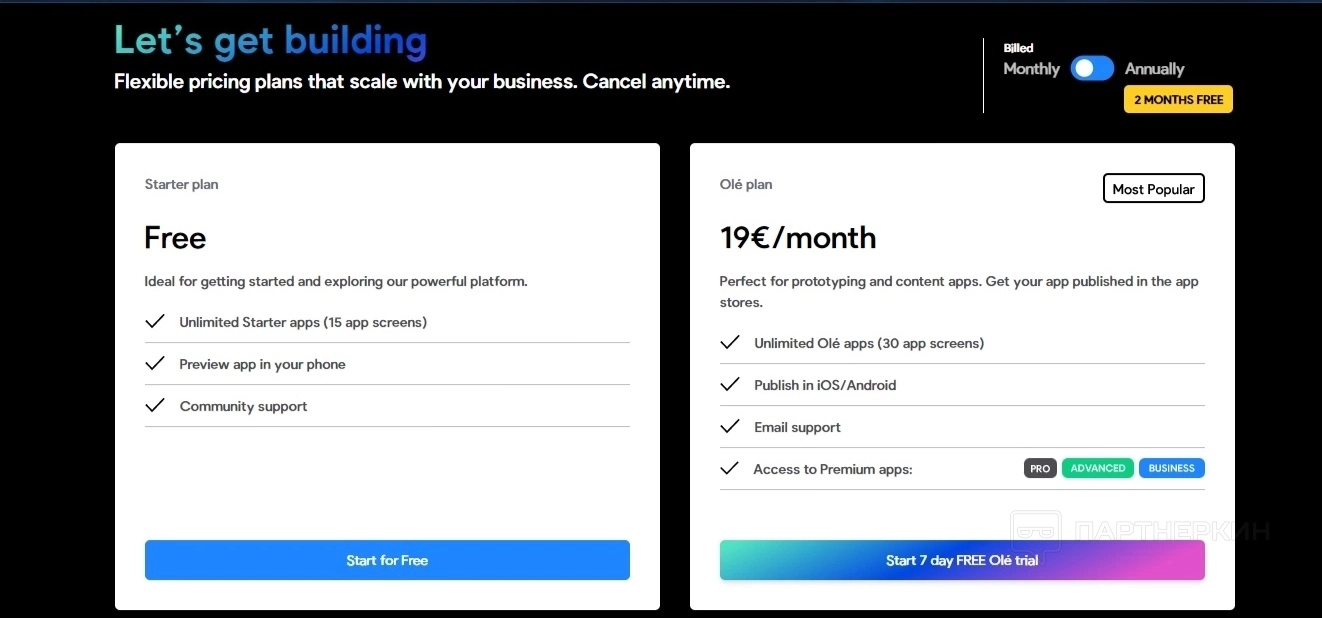
Task: Select the Annually billing label
Action: pos(1154,69)
